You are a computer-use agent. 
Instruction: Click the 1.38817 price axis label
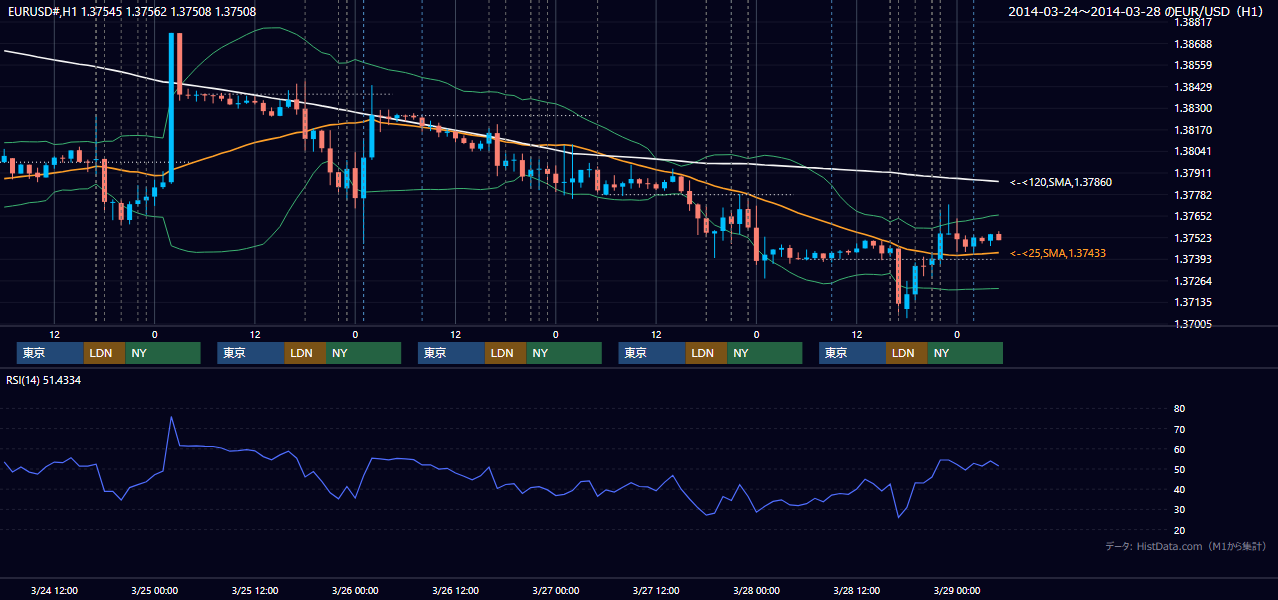pos(1193,22)
